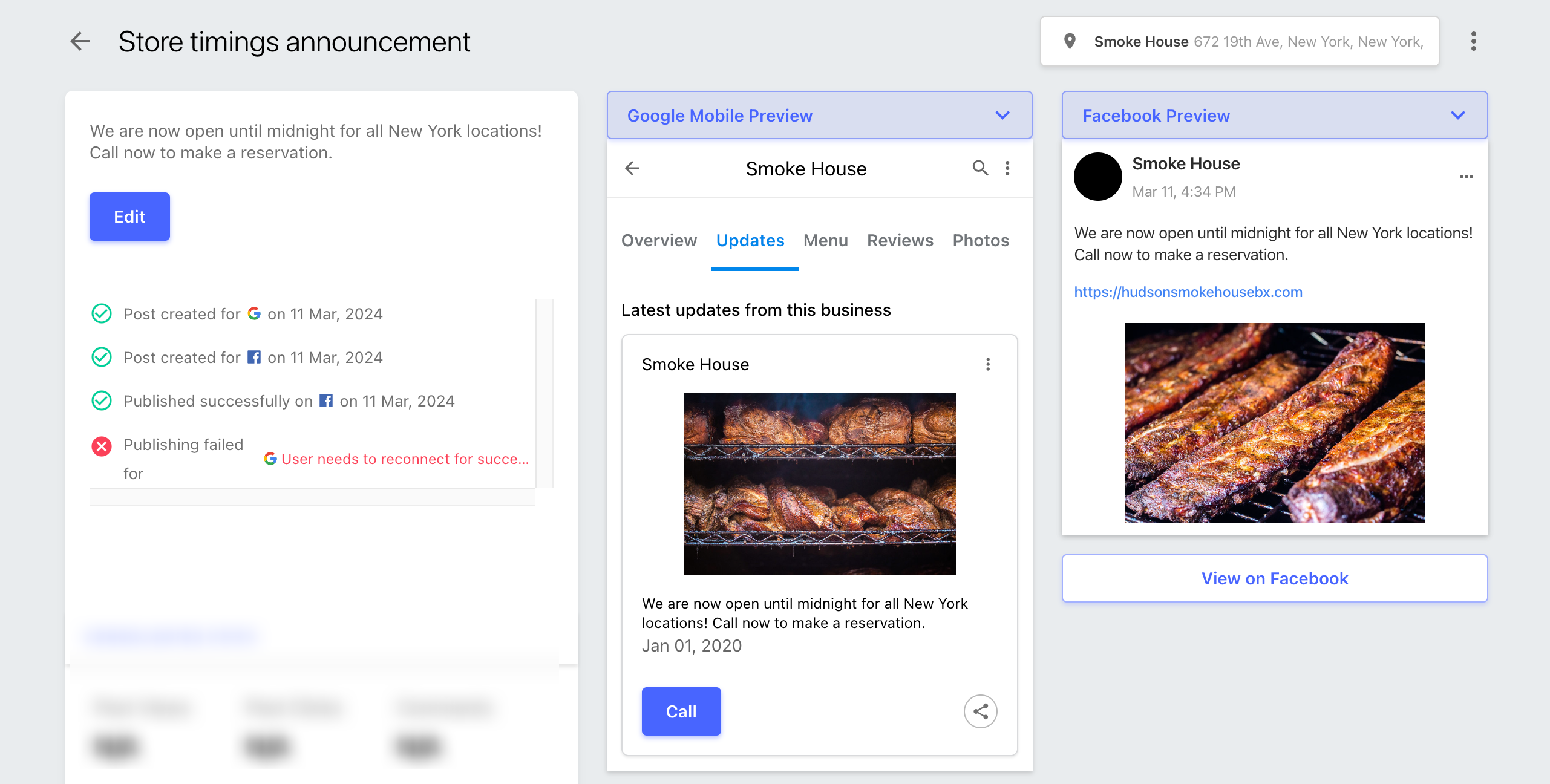The image size is (1550, 784).
Task: Click the Smoke House title in Google preview header
Action: [x=806, y=168]
